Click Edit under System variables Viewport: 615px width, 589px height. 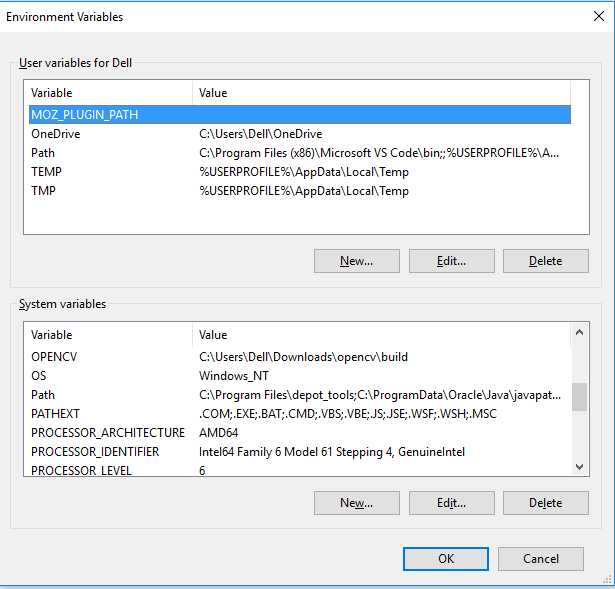point(451,503)
